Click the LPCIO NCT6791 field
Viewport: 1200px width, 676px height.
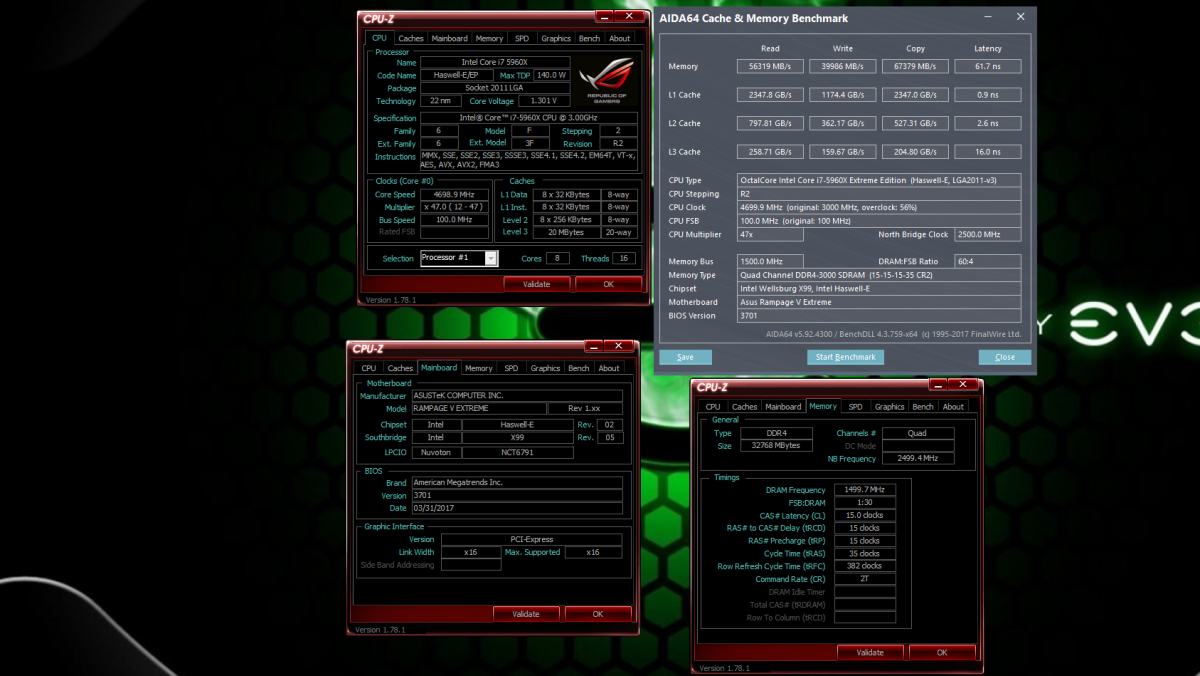(516, 452)
